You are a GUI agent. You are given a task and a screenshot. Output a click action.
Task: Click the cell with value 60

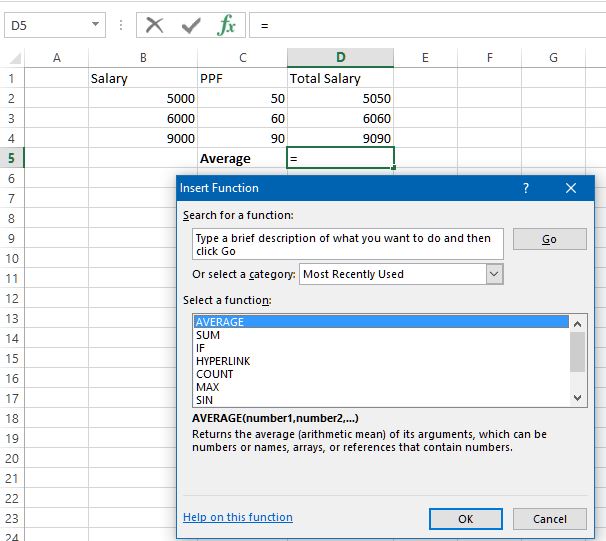pyautogui.click(x=242, y=118)
